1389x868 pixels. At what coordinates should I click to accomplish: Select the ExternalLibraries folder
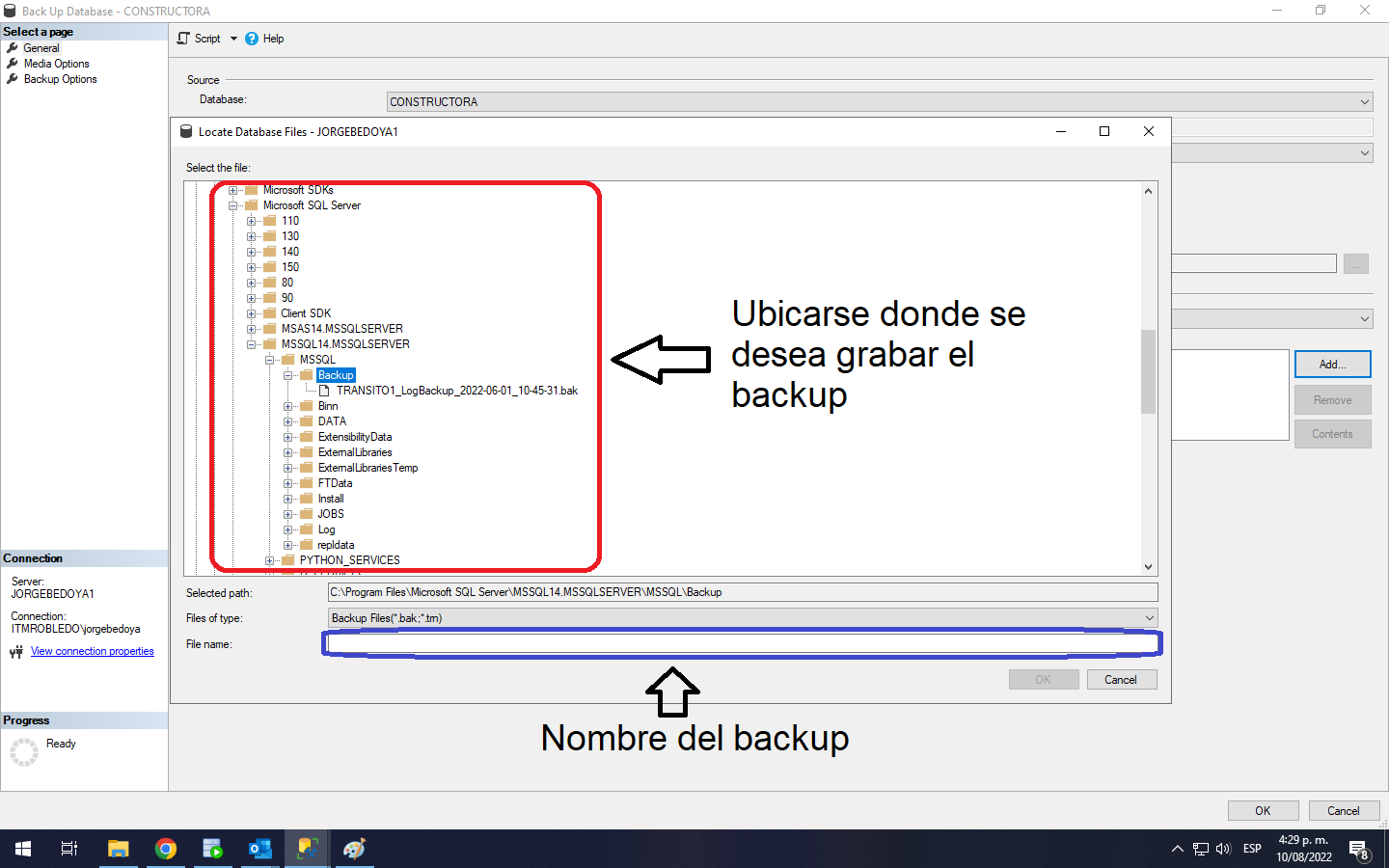[x=355, y=452]
